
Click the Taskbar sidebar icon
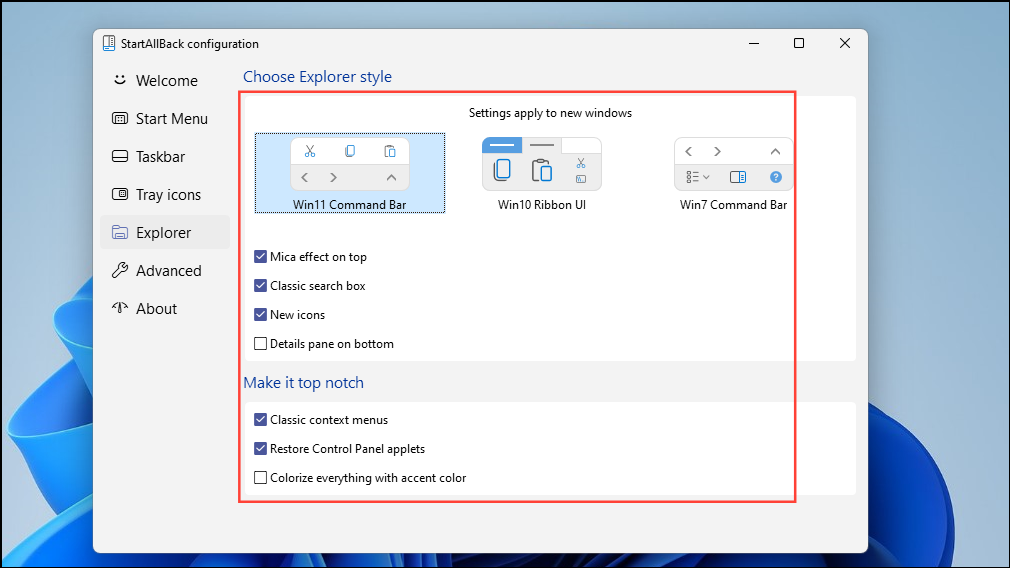(120, 156)
